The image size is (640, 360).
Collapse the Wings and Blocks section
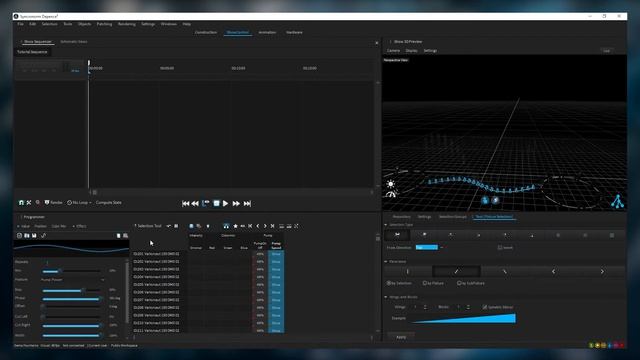386,297
